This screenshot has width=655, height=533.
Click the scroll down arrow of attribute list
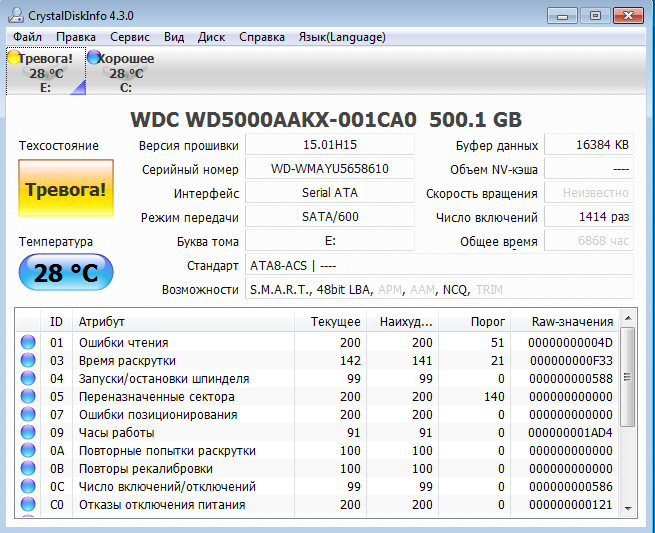click(628, 508)
